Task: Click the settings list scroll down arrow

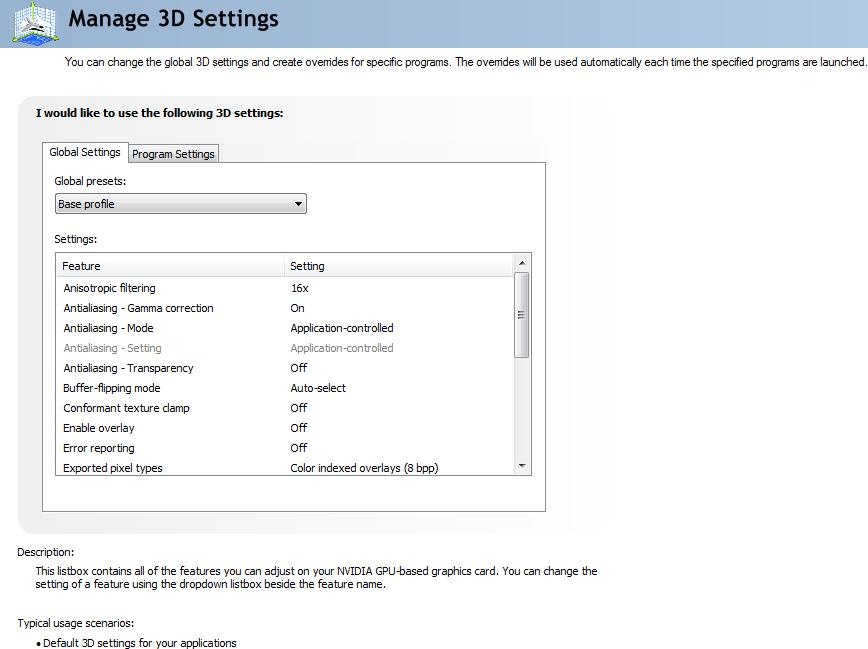Action: click(521, 466)
